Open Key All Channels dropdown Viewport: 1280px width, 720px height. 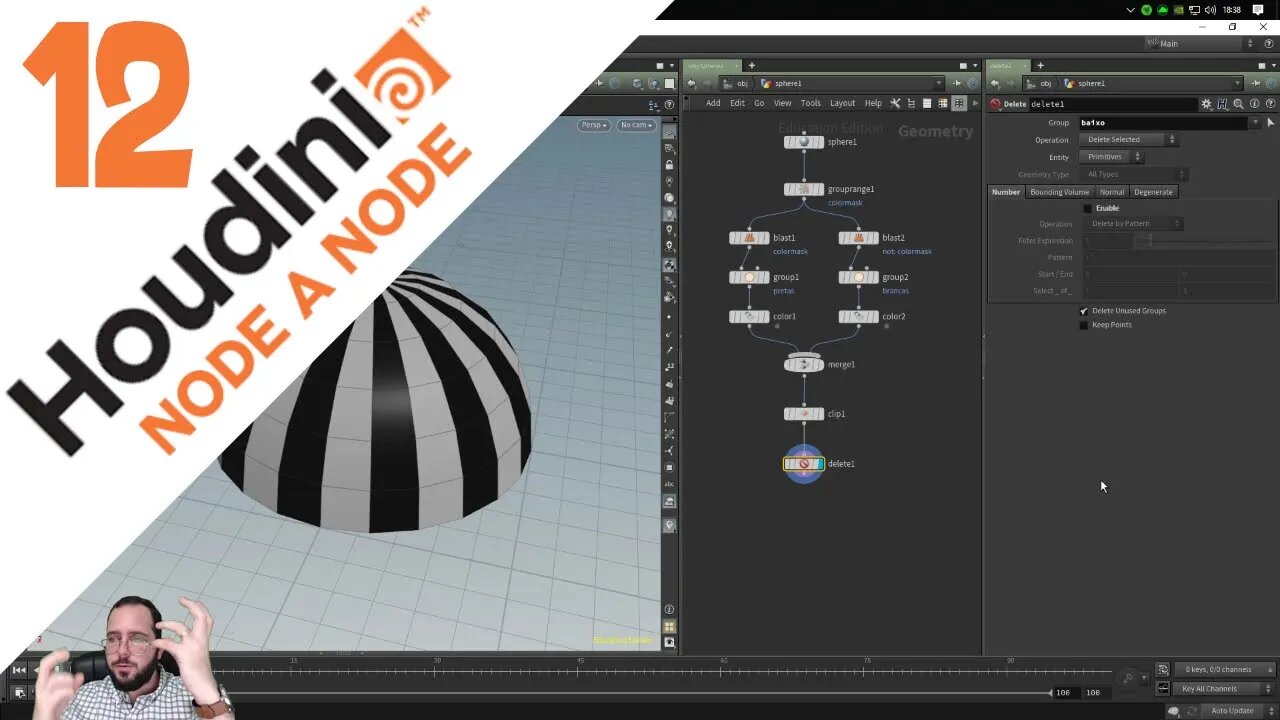(1223, 688)
